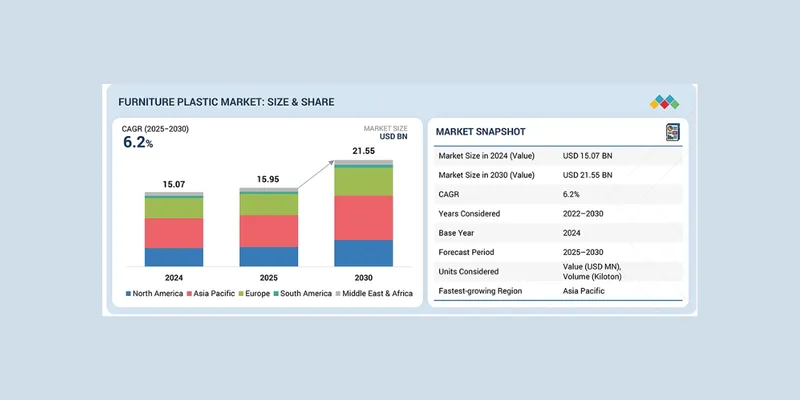Click the 'USD BN' unit label
The image size is (800, 400).
[x=393, y=137]
